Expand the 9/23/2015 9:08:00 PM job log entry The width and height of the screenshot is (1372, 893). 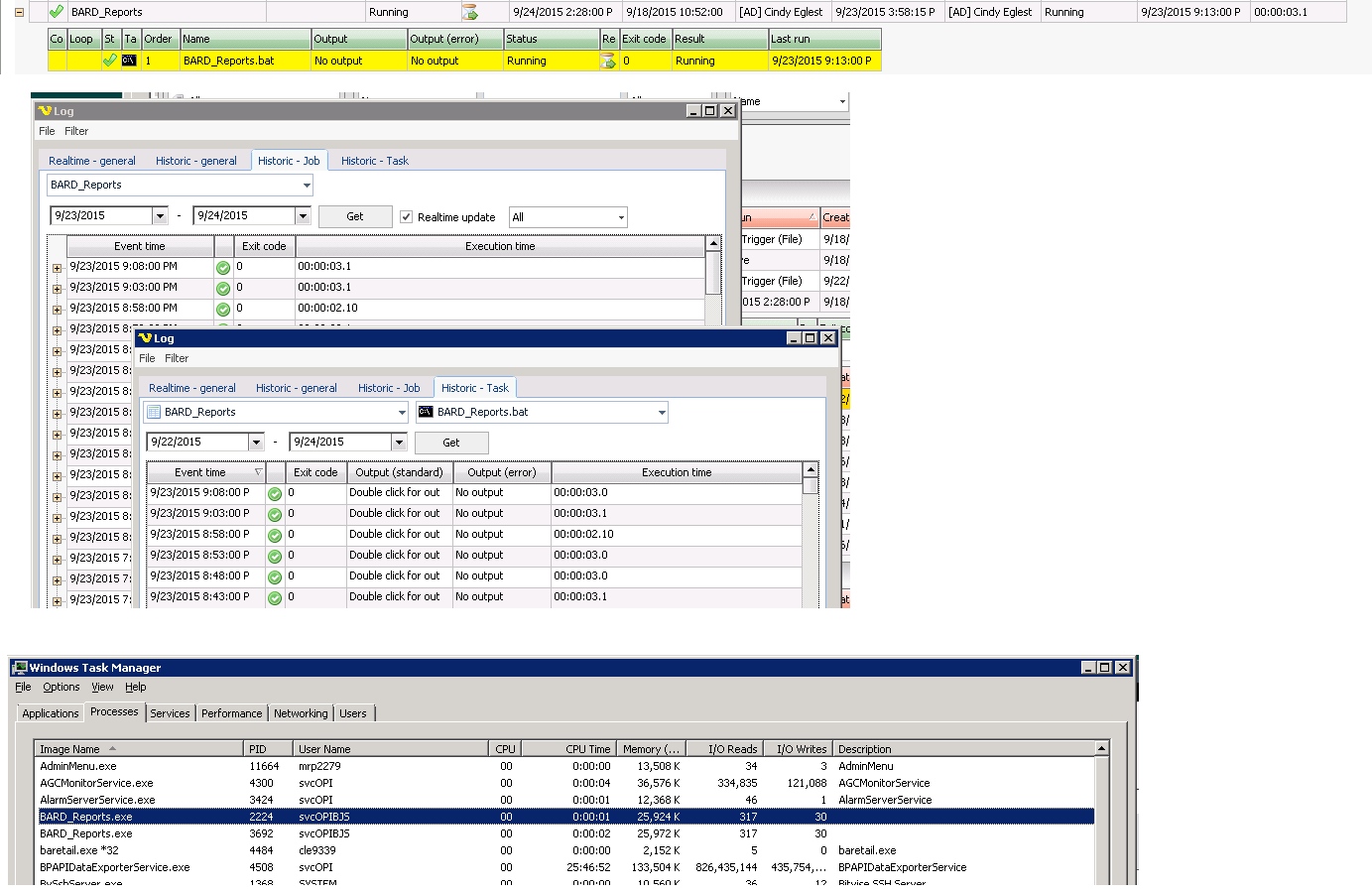(x=57, y=268)
